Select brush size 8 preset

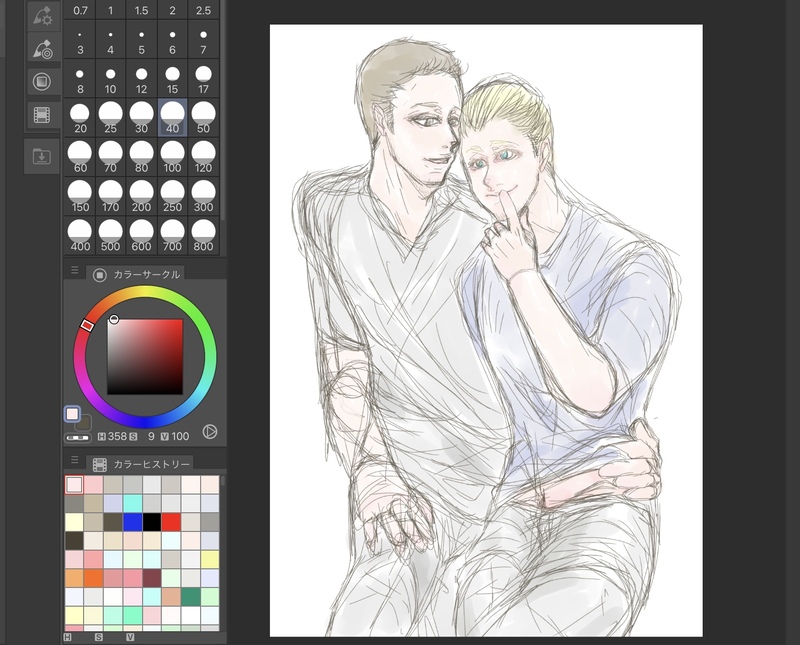pyautogui.click(x=80, y=80)
